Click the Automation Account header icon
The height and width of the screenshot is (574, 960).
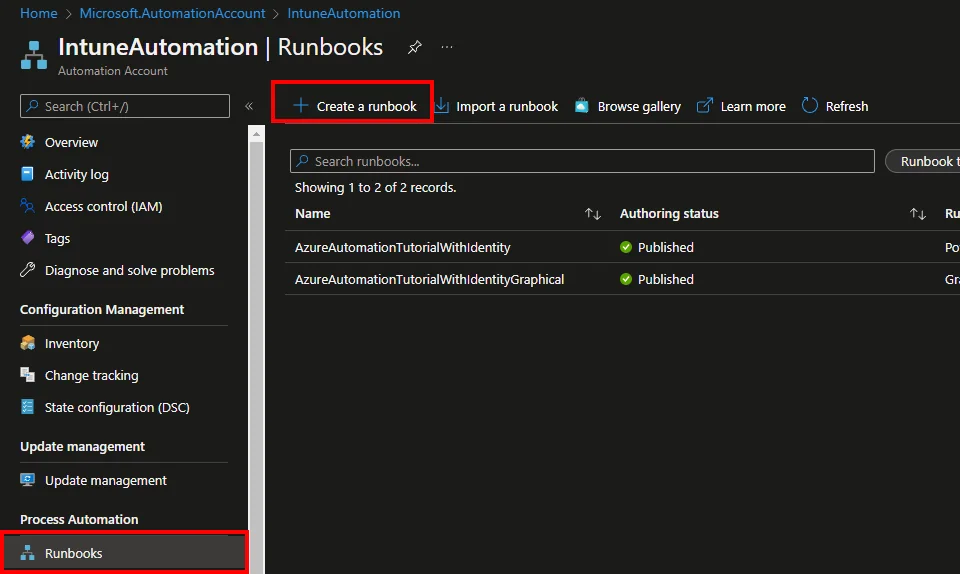(x=34, y=55)
